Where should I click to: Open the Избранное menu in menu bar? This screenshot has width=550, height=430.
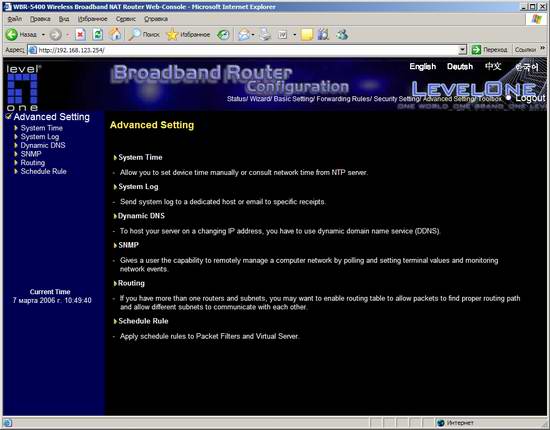tap(93, 19)
